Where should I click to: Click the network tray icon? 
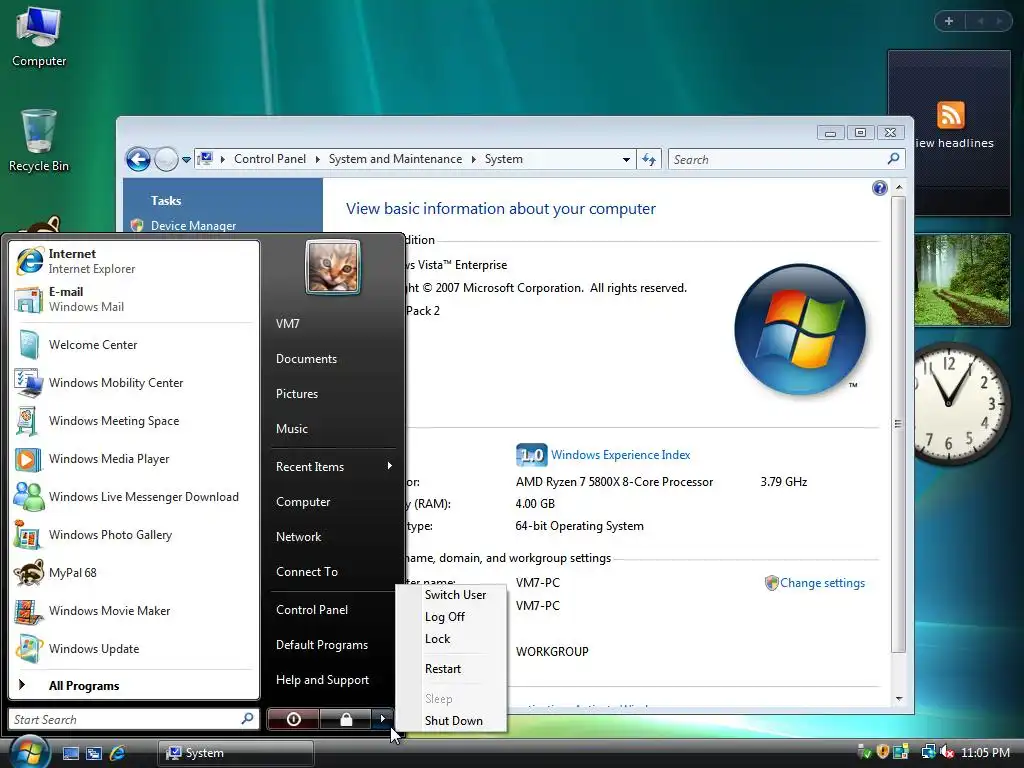point(927,752)
